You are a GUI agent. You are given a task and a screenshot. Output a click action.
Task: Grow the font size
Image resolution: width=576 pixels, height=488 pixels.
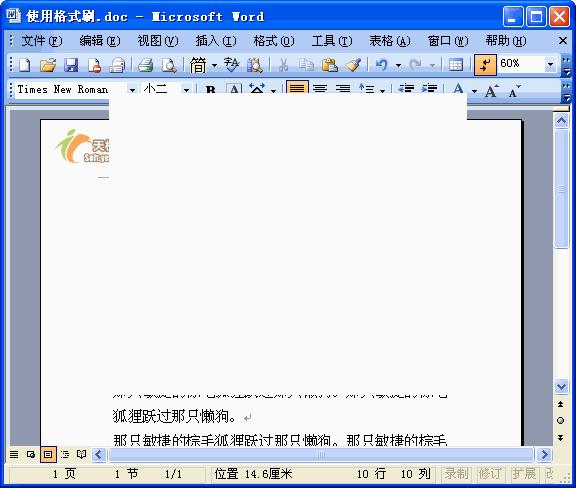point(491,90)
